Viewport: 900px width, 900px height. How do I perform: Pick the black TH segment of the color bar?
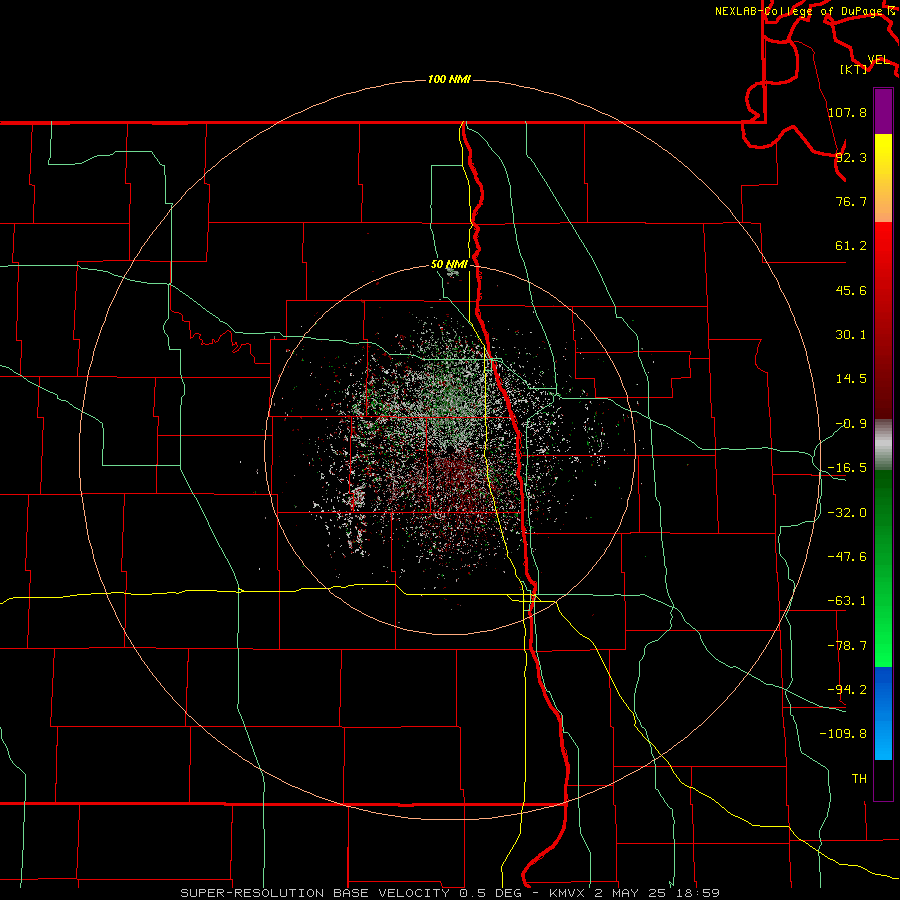pos(883,779)
